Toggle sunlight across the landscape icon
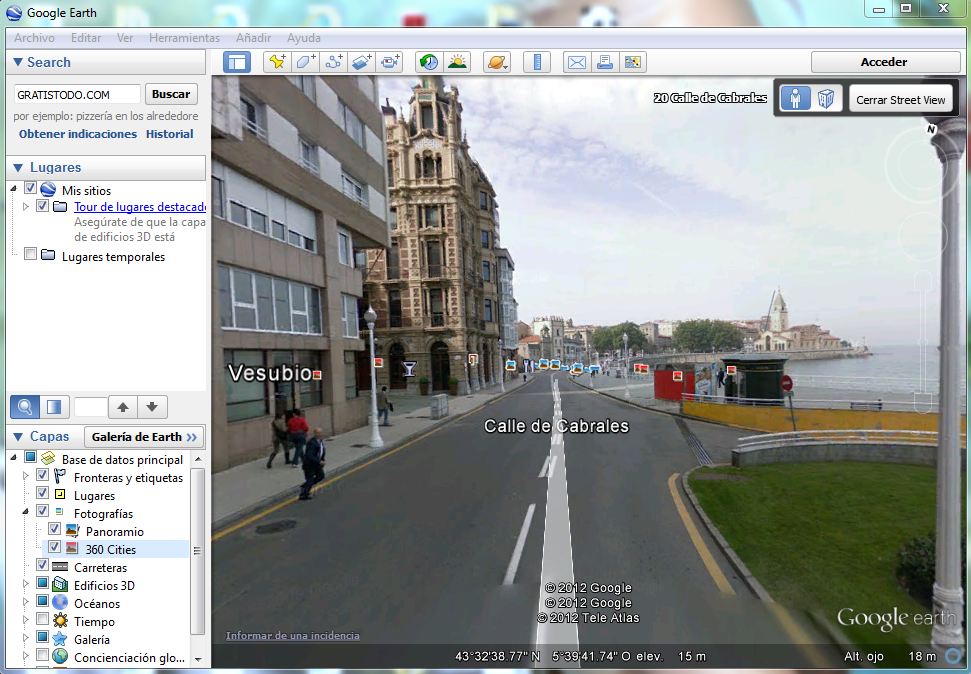The image size is (971, 674). click(x=457, y=62)
